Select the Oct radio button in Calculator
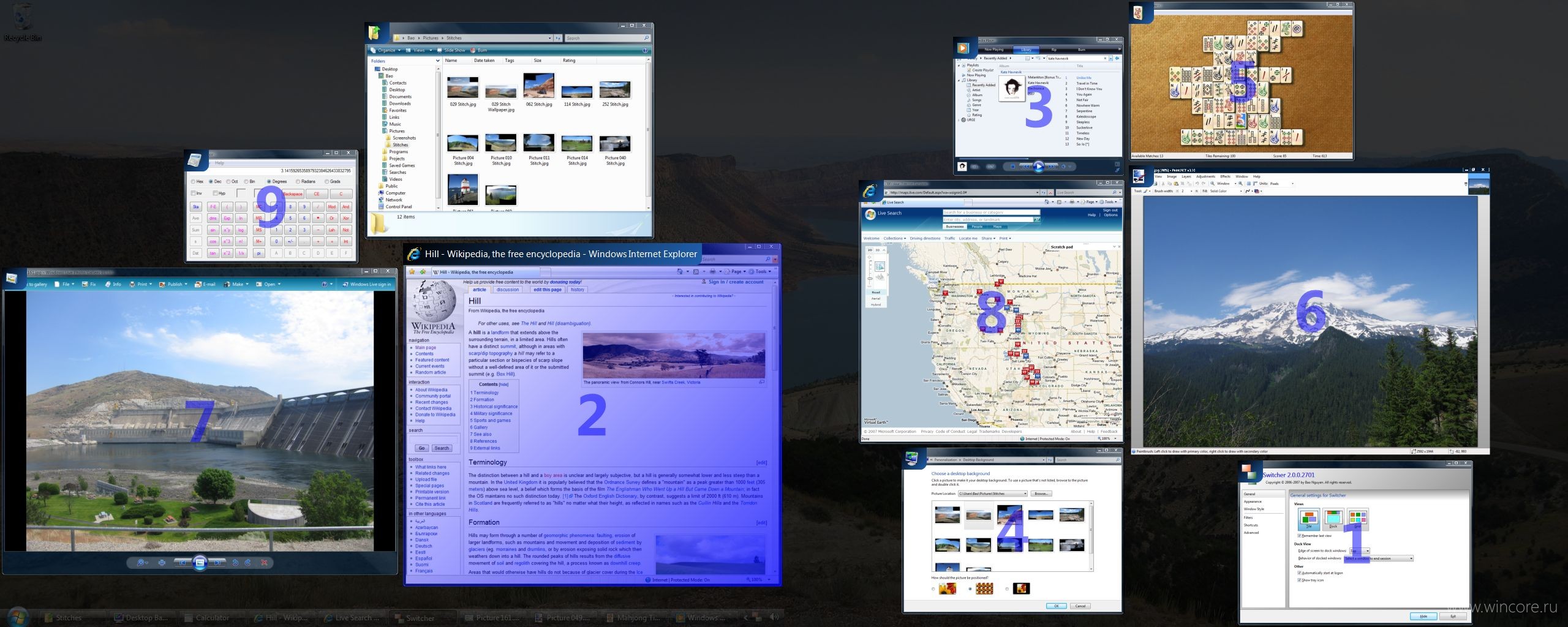The image size is (1568, 627). click(232, 182)
